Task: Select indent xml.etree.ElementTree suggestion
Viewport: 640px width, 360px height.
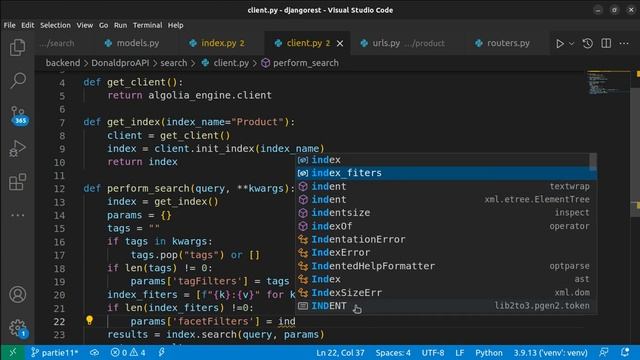Action: click(446, 200)
